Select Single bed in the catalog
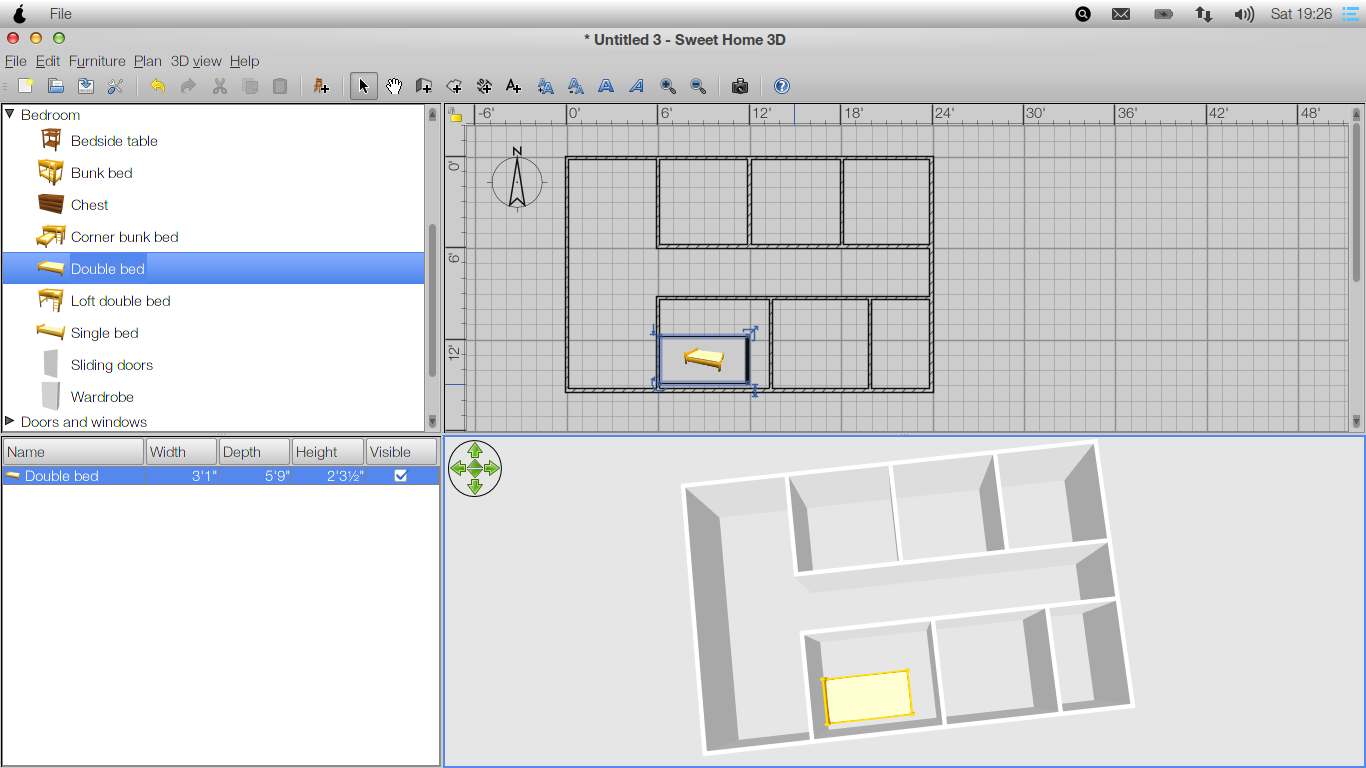This screenshot has height=768, width=1366. tap(104, 333)
